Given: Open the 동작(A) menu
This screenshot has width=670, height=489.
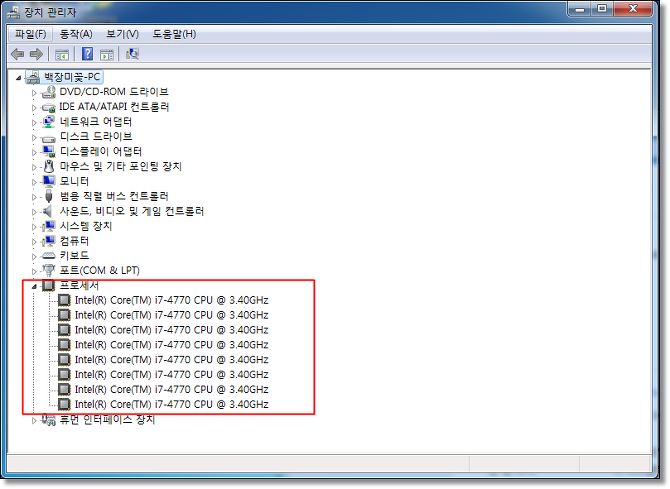Looking at the screenshot, I should (76, 34).
